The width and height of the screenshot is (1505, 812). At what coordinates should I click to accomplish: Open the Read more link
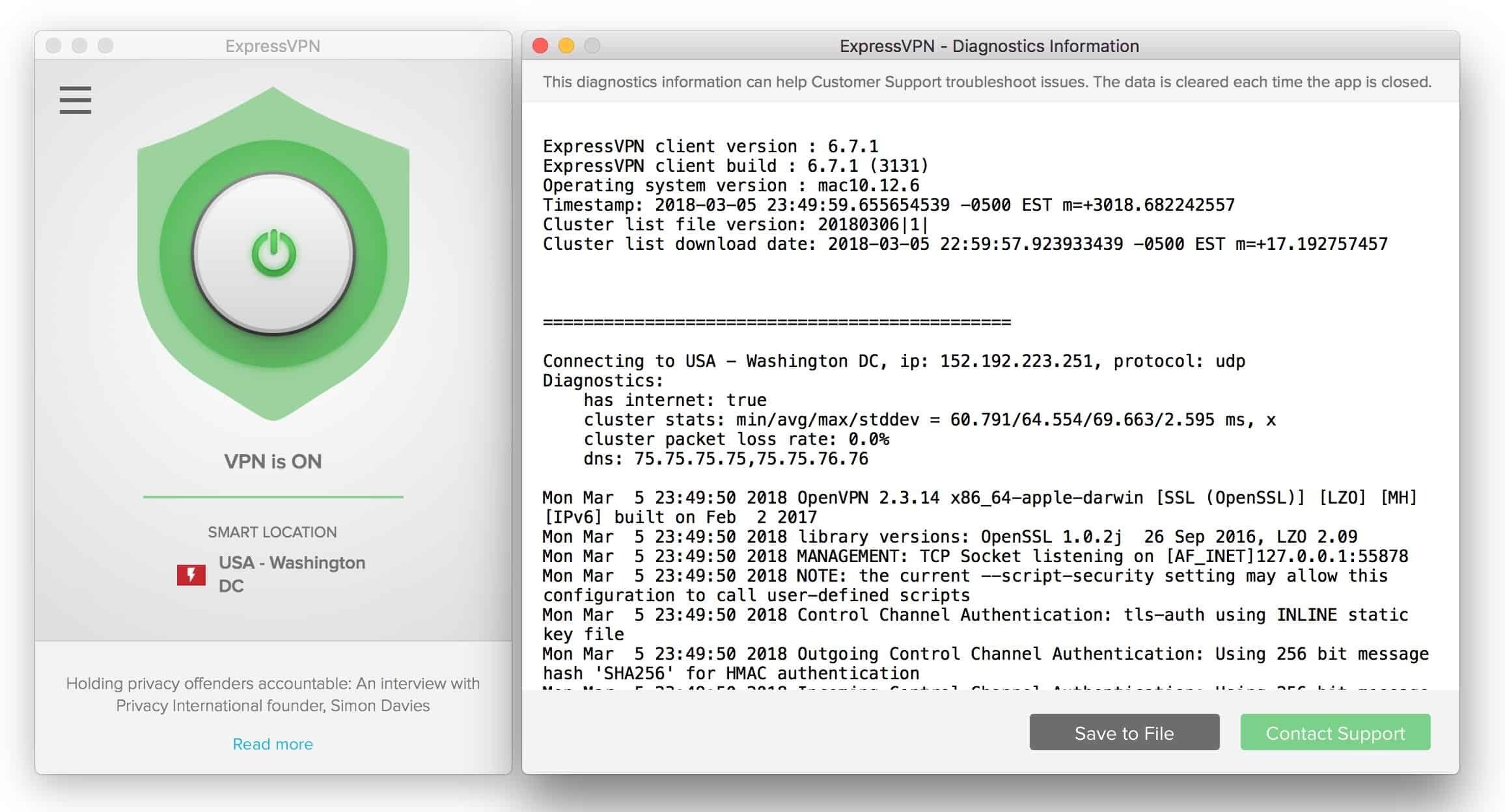click(x=273, y=744)
